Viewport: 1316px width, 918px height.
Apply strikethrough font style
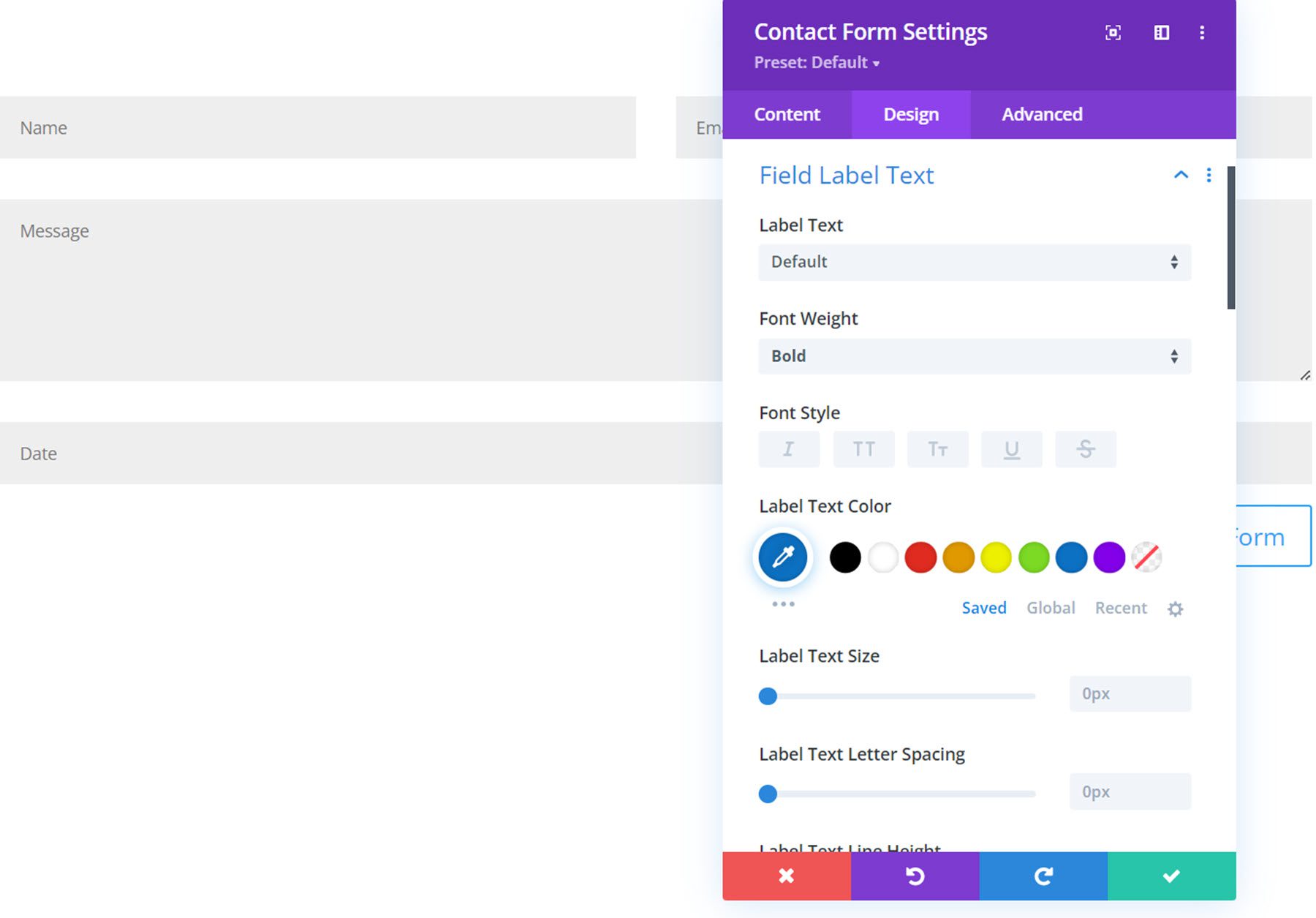click(x=1086, y=449)
